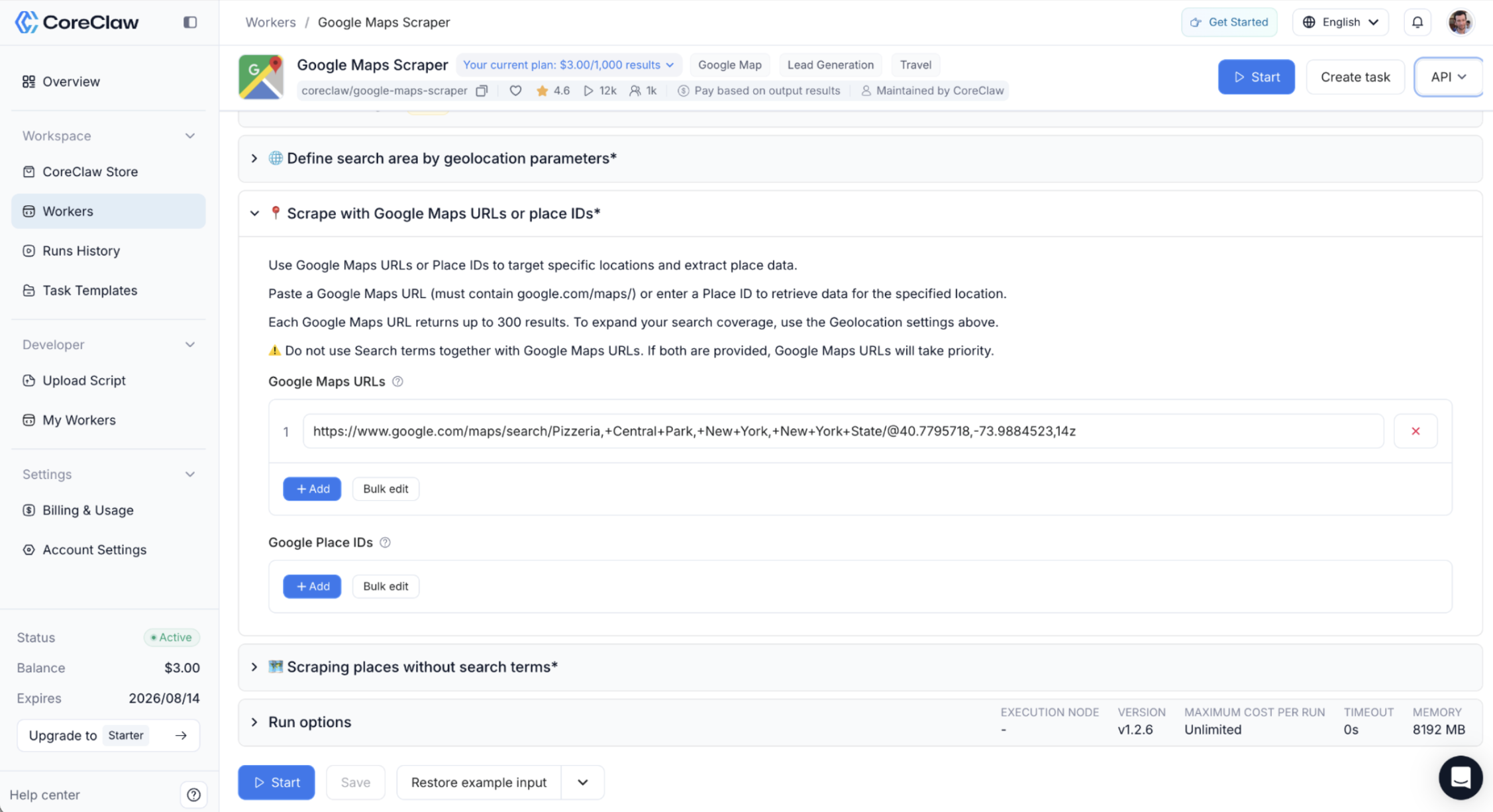Click the Unlimited maximum cost value
Image resolution: width=1493 pixels, height=812 pixels.
(x=1213, y=729)
